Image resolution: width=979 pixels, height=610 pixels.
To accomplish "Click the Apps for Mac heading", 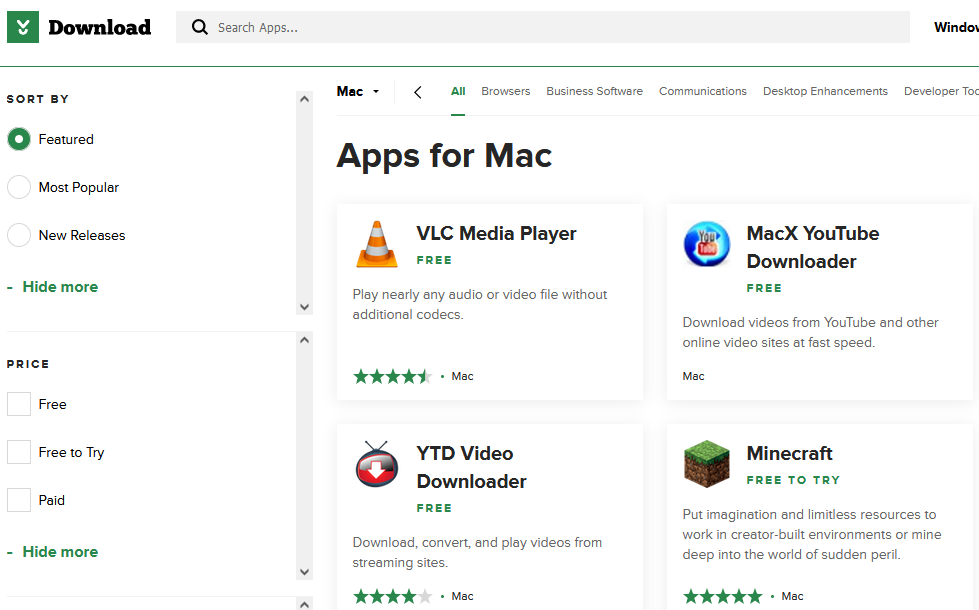I will click(444, 155).
